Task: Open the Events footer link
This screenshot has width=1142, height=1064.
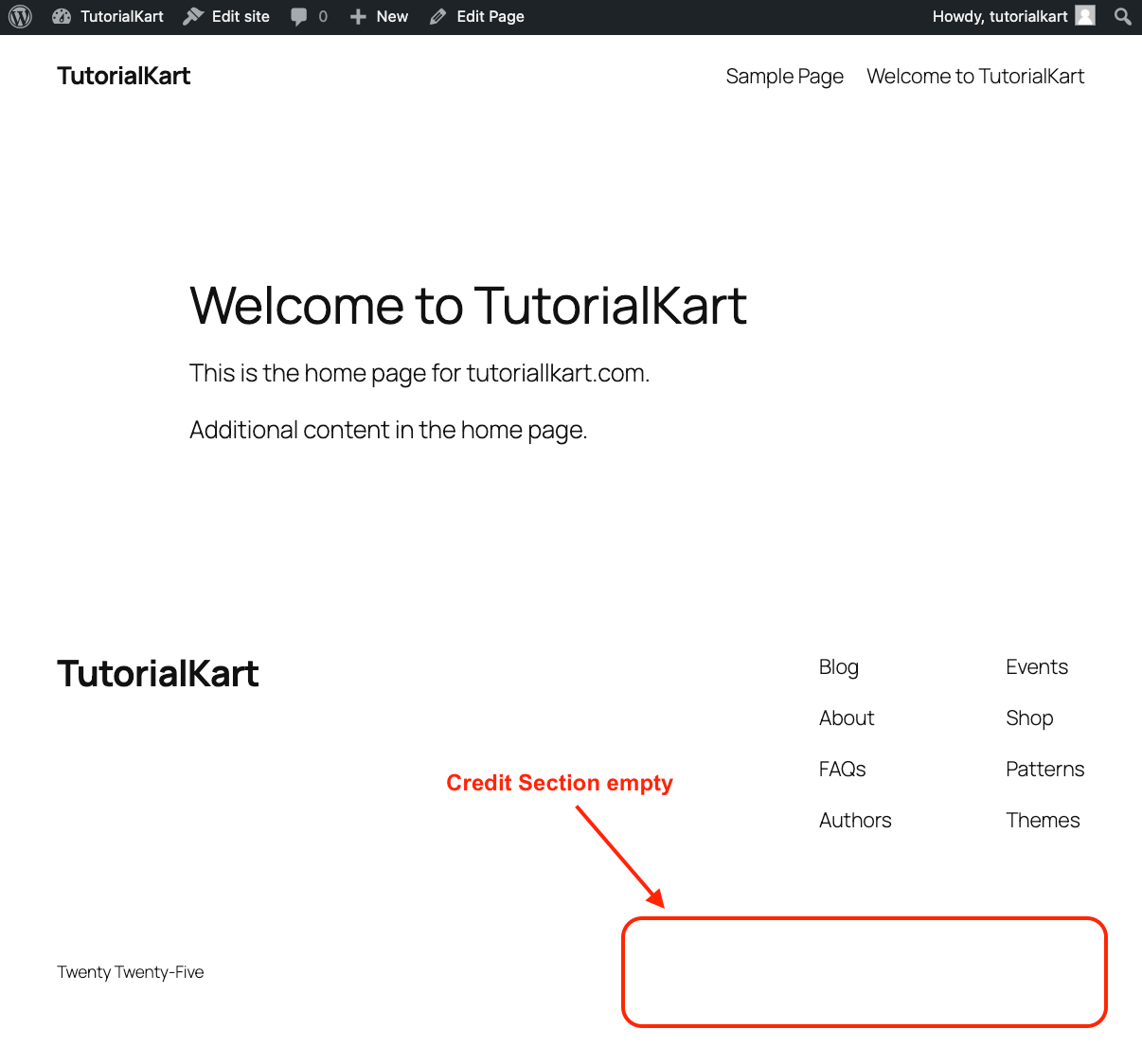Action: (1037, 666)
